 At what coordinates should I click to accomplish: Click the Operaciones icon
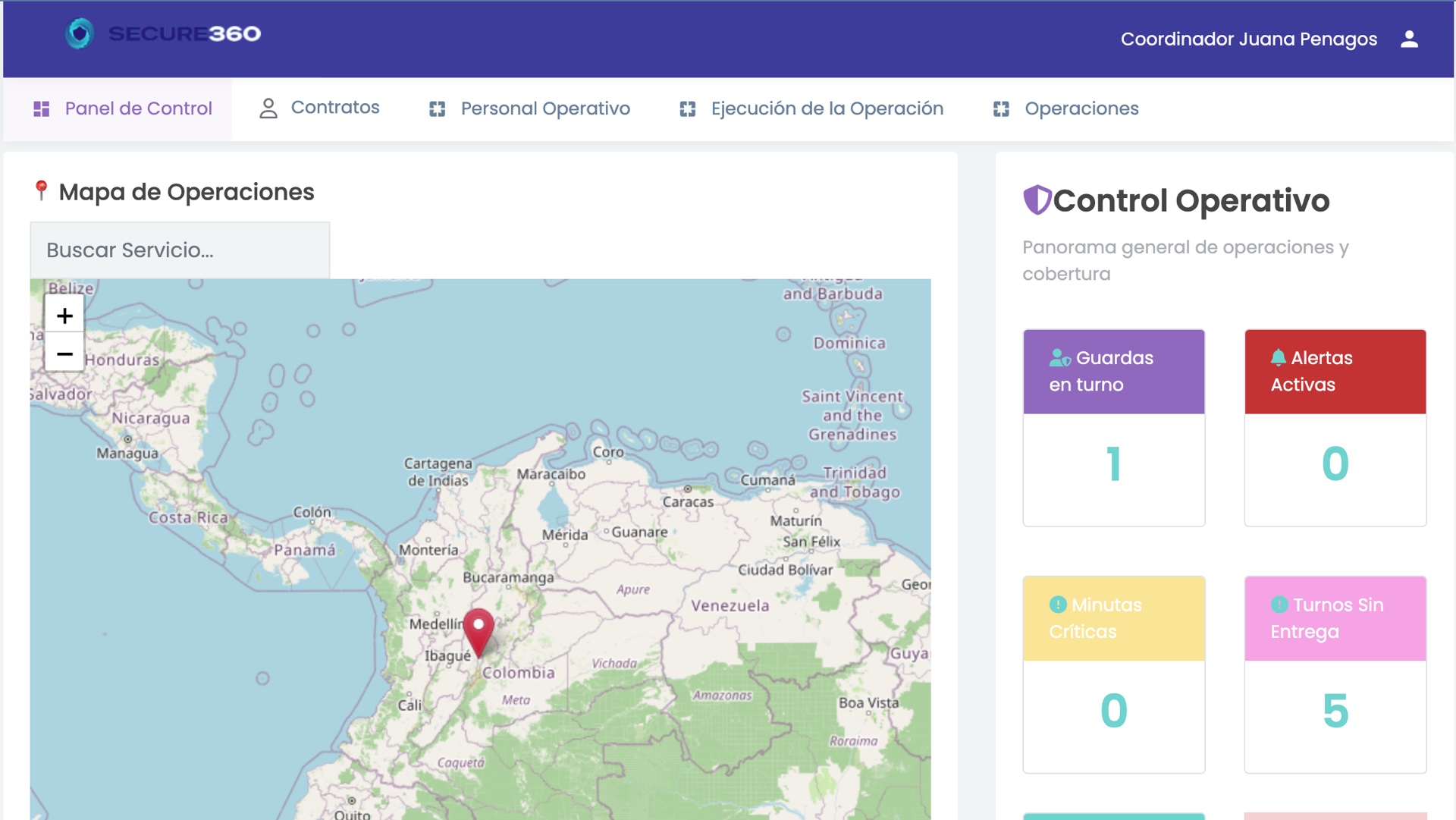click(1001, 108)
